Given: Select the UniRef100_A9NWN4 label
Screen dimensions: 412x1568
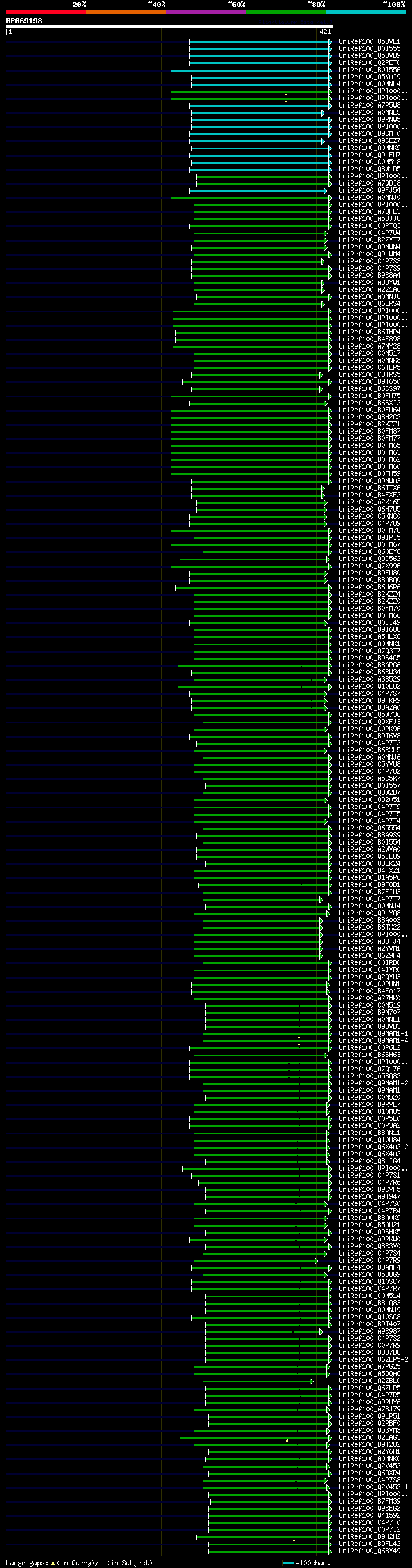Looking at the screenshot, I should point(370,247).
